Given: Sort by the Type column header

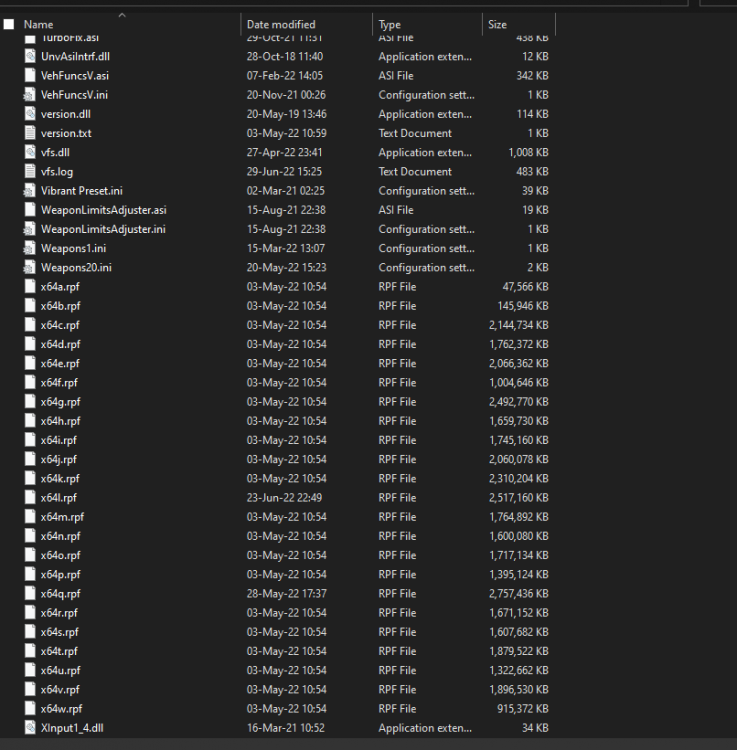Looking at the screenshot, I should pos(389,24).
